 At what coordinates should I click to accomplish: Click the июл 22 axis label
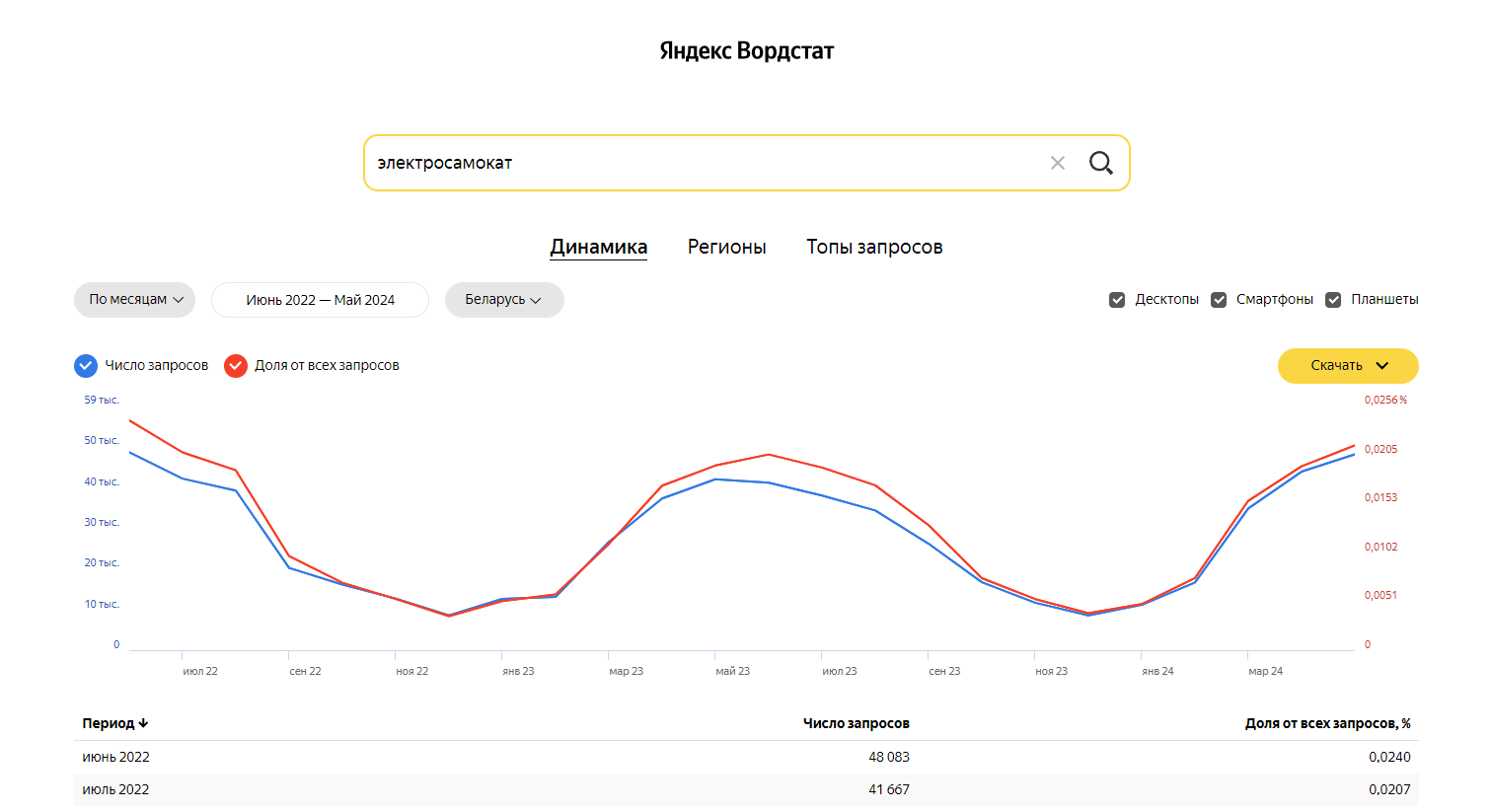pyautogui.click(x=200, y=671)
